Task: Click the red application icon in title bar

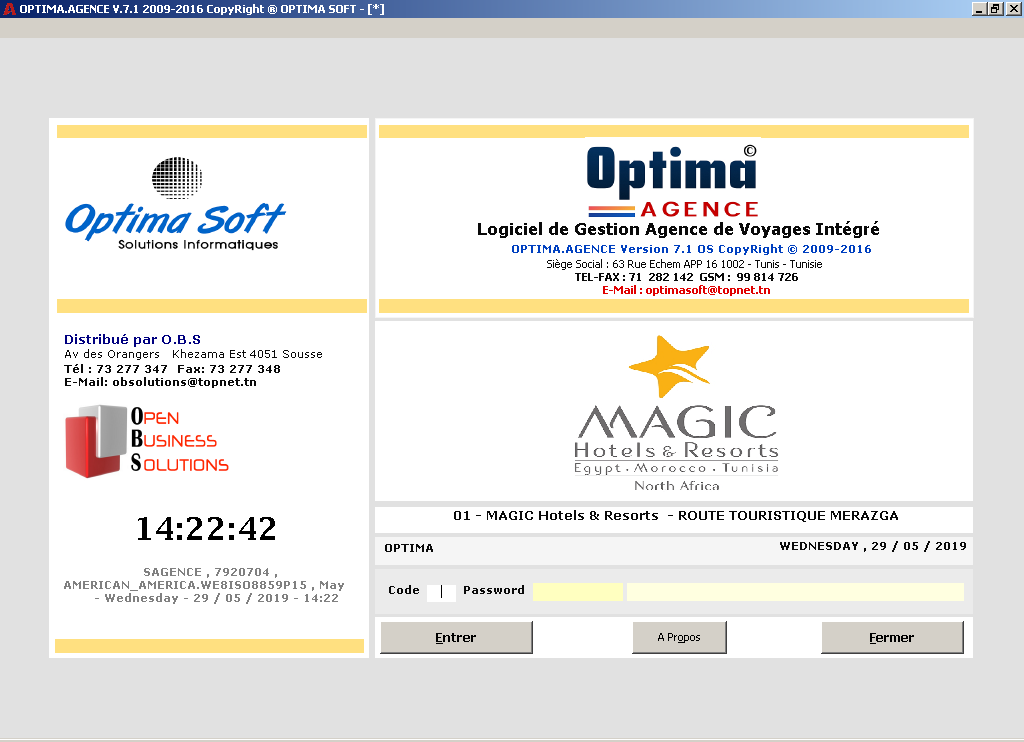Action: click(x=9, y=9)
